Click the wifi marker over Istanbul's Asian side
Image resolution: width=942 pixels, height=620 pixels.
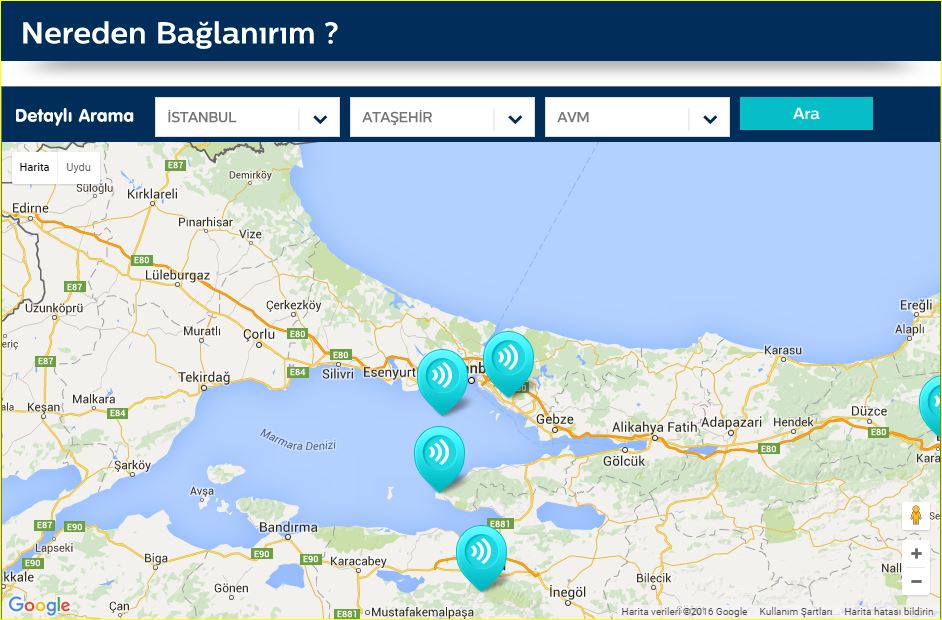(x=508, y=363)
